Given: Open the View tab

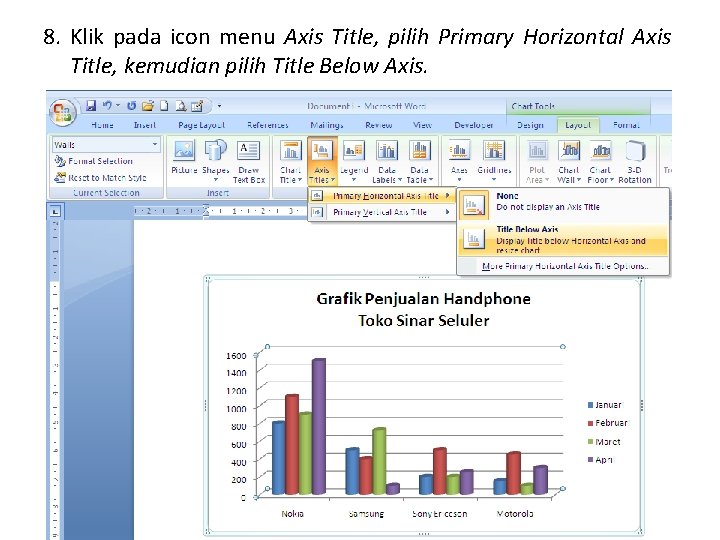Looking at the screenshot, I should [422, 125].
